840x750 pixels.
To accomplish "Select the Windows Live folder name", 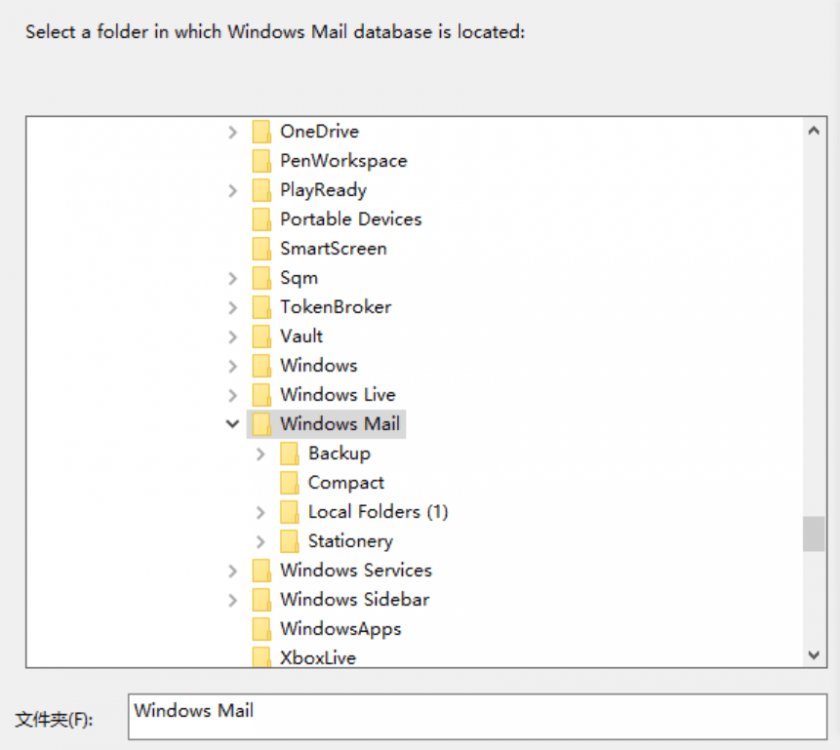I will point(338,395).
